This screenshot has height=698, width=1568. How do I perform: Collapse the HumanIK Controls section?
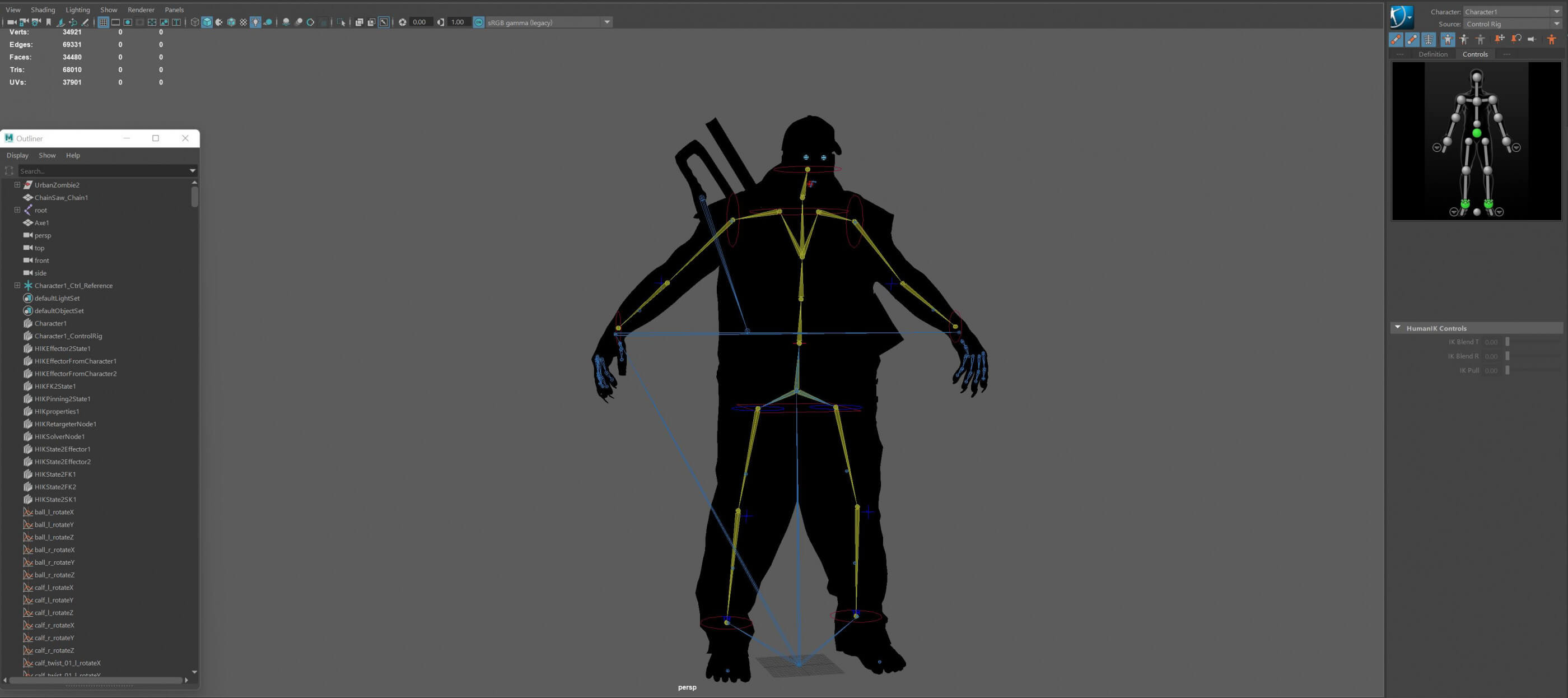(1398, 328)
